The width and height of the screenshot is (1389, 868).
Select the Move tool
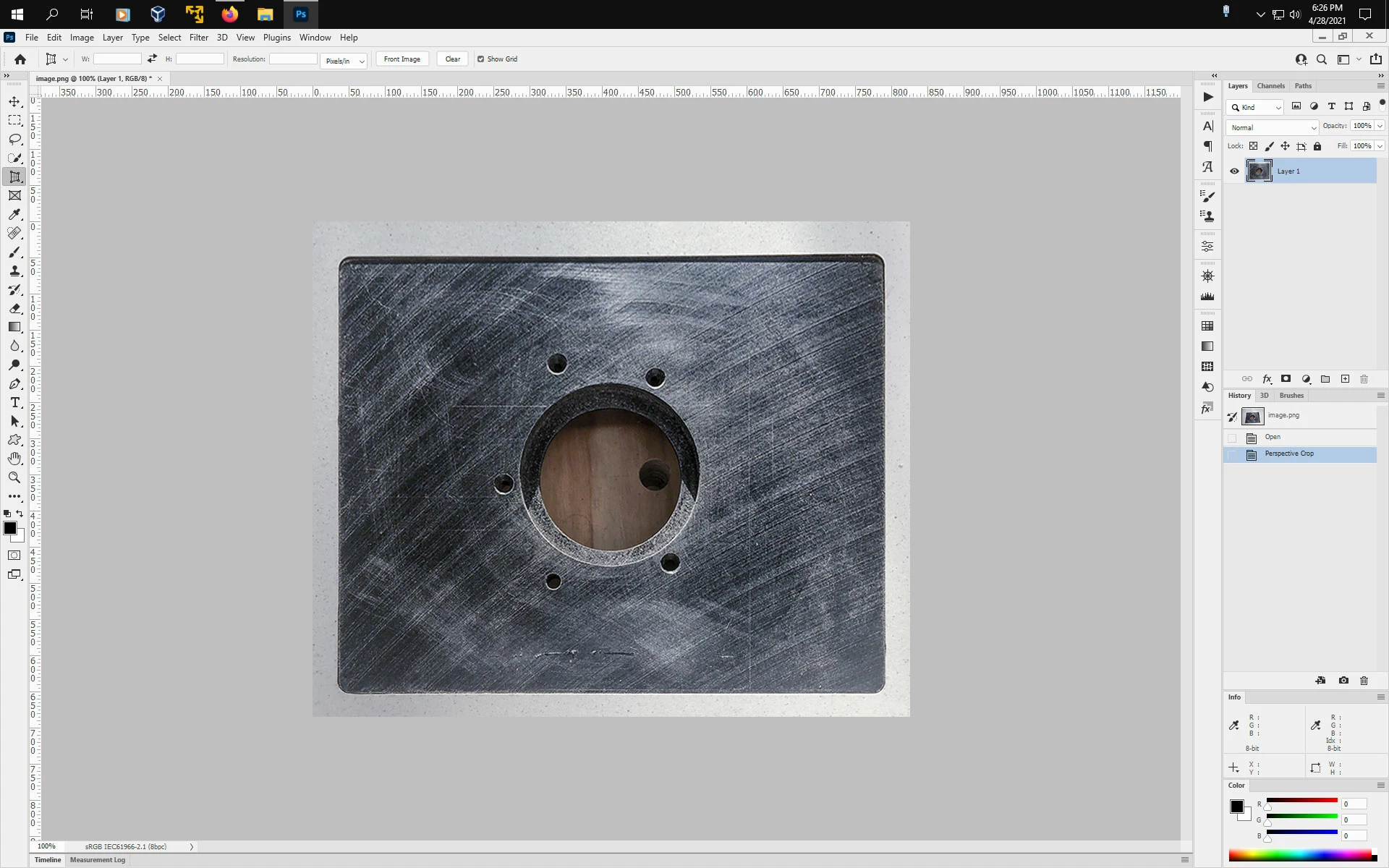(14, 102)
